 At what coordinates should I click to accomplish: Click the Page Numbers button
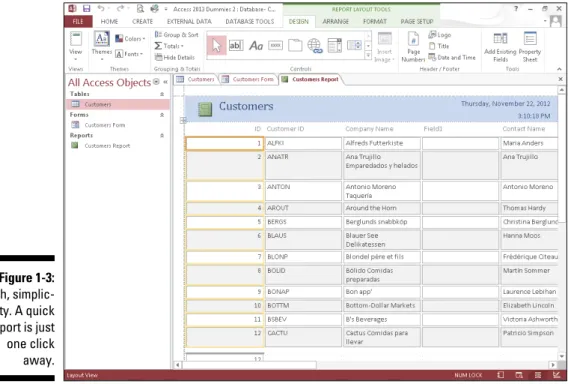tap(413, 47)
